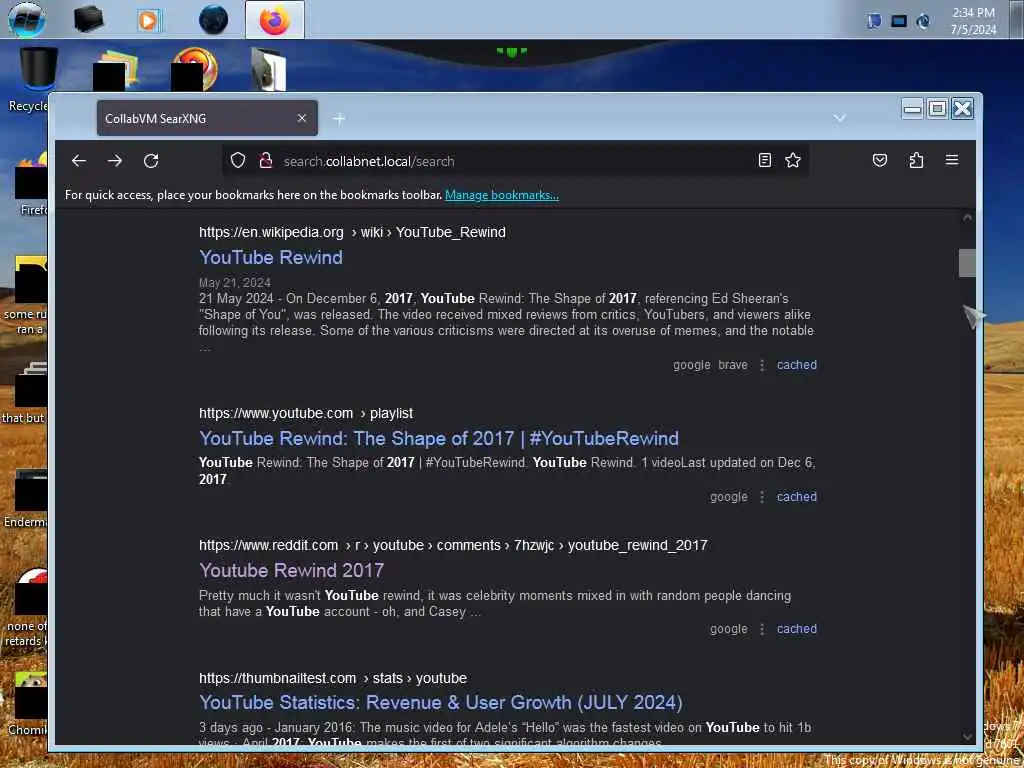Close the CollabVM SearXNG tab
The height and width of the screenshot is (768, 1024).
click(x=302, y=118)
